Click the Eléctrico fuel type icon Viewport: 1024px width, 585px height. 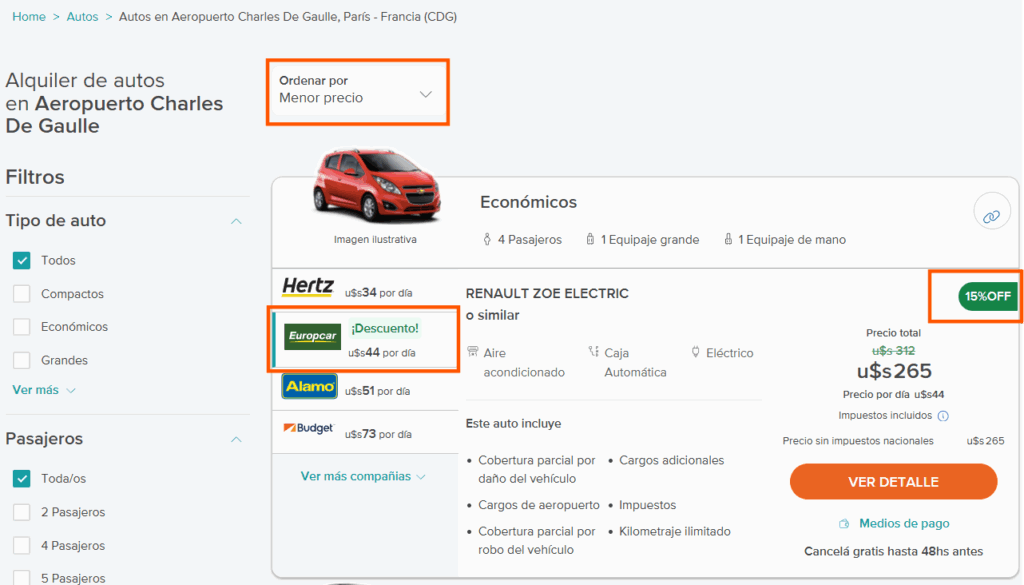pyautogui.click(x=697, y=352)
